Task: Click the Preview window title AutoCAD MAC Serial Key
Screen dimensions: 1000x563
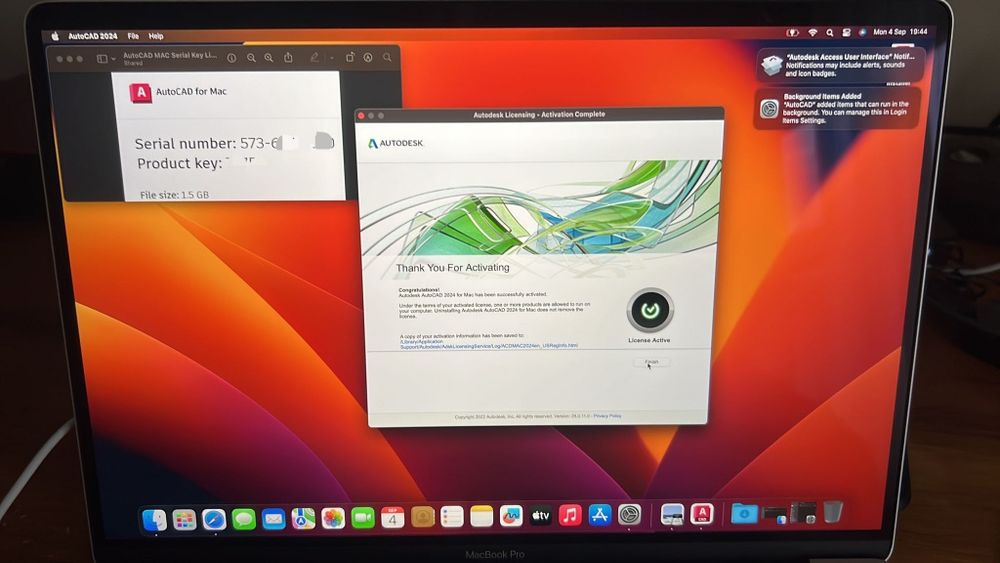Action: [170, 55]
